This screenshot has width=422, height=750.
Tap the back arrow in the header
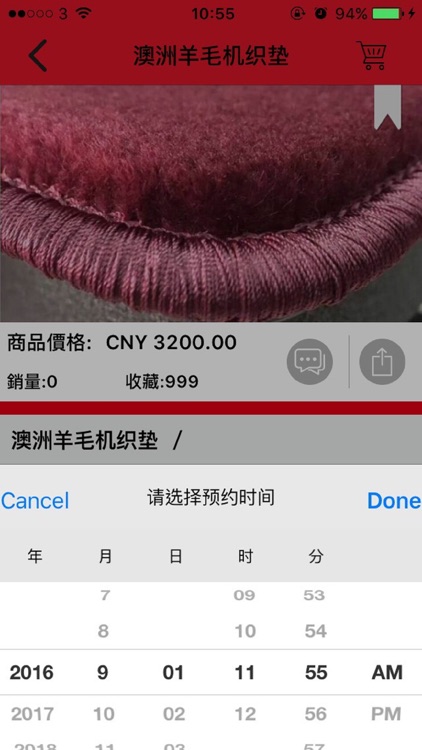[x=37, y=55]
